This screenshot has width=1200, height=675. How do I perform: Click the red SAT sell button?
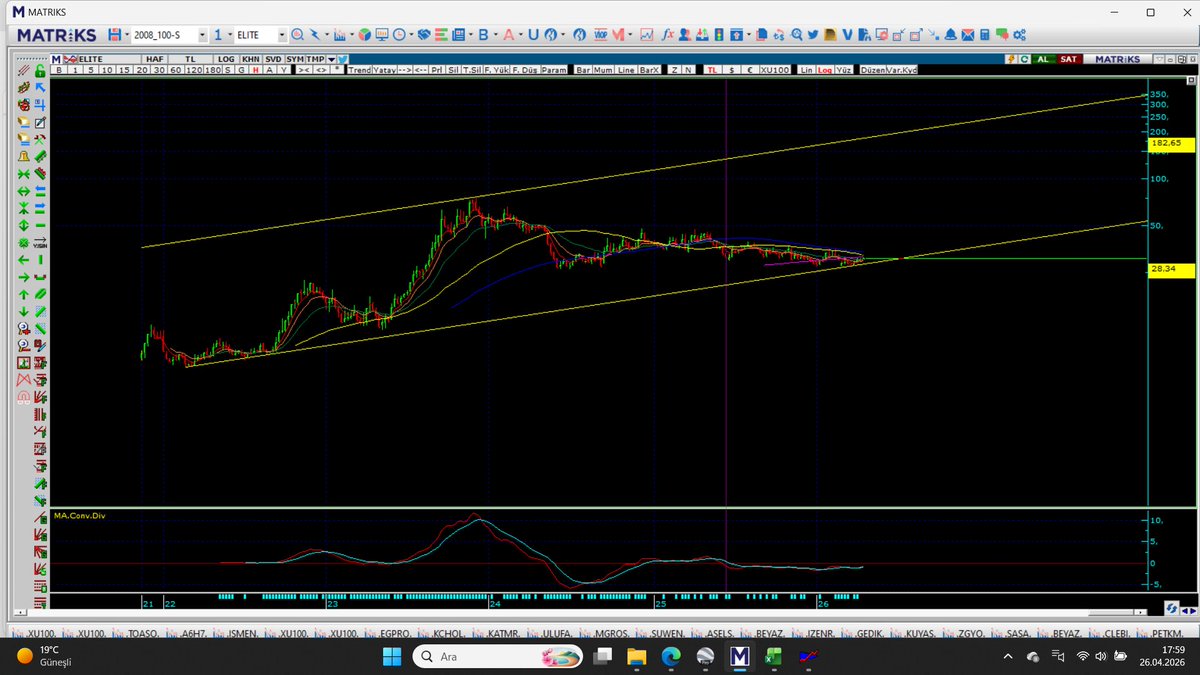(x=1068, y=59)
